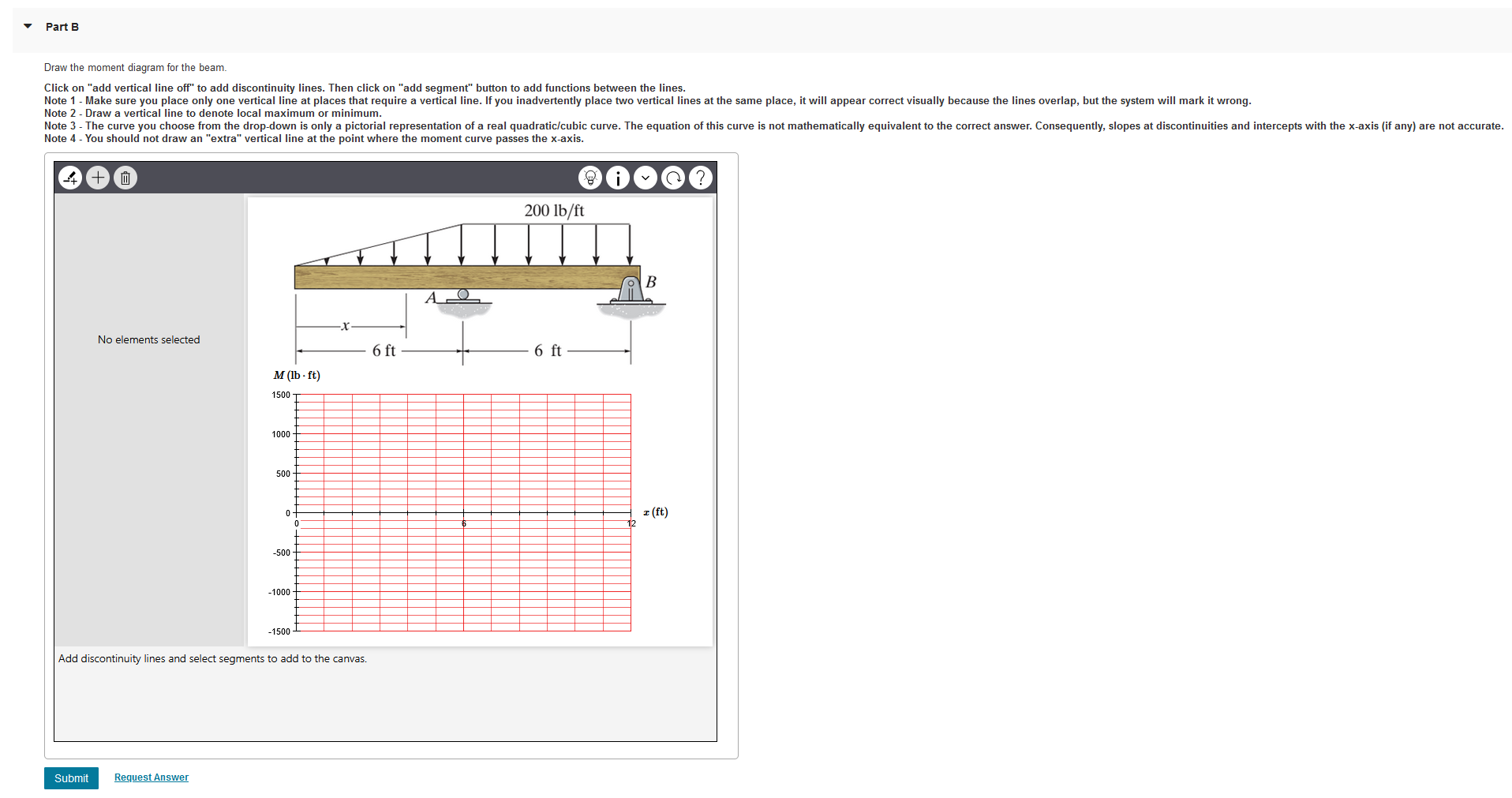Click the reset circular-arrow icon
The width and height of the screenshot is (1512, 798).
coord(673,178)
